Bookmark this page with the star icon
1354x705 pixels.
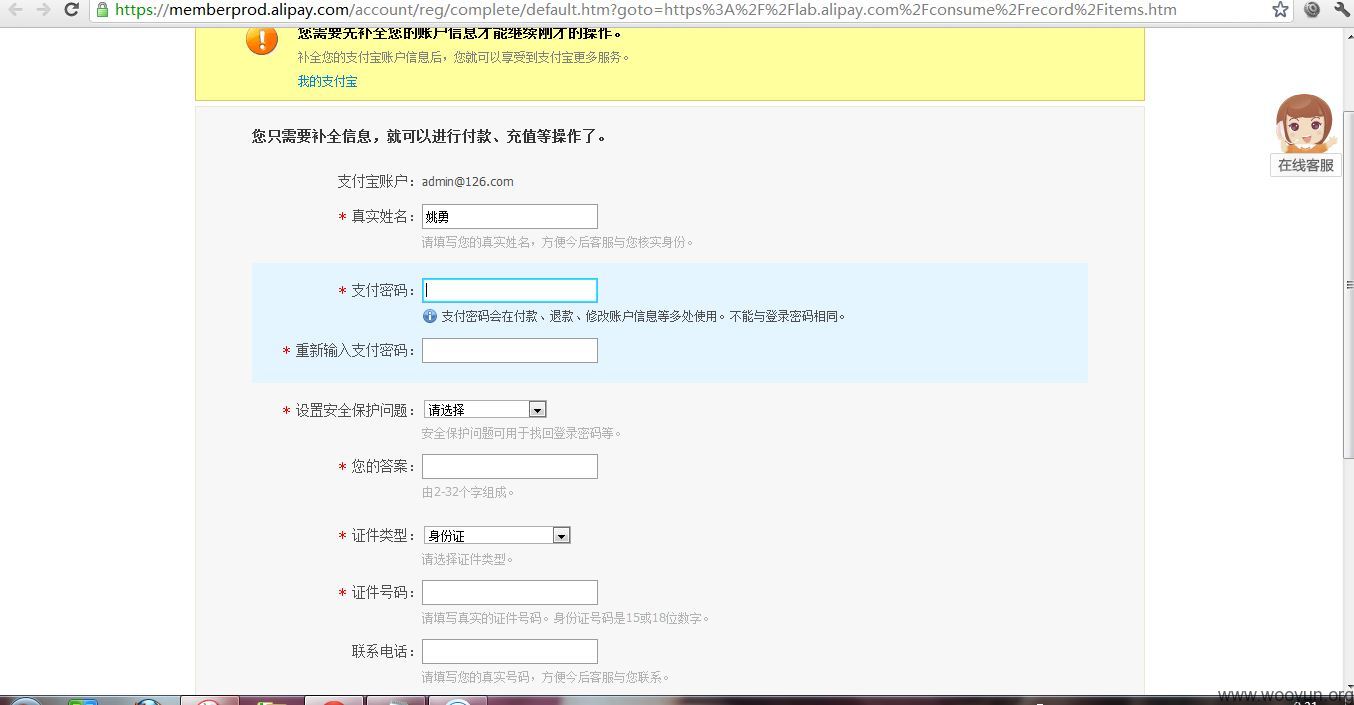(x=1280, y=10)
